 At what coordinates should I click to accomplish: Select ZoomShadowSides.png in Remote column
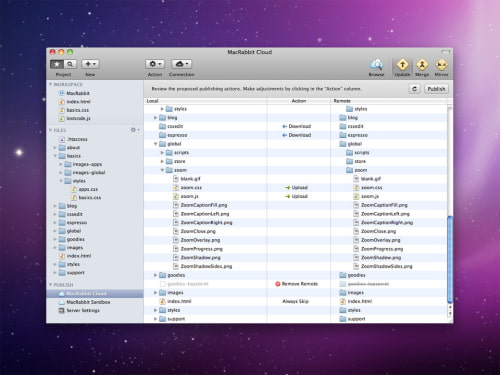(383, 266)
